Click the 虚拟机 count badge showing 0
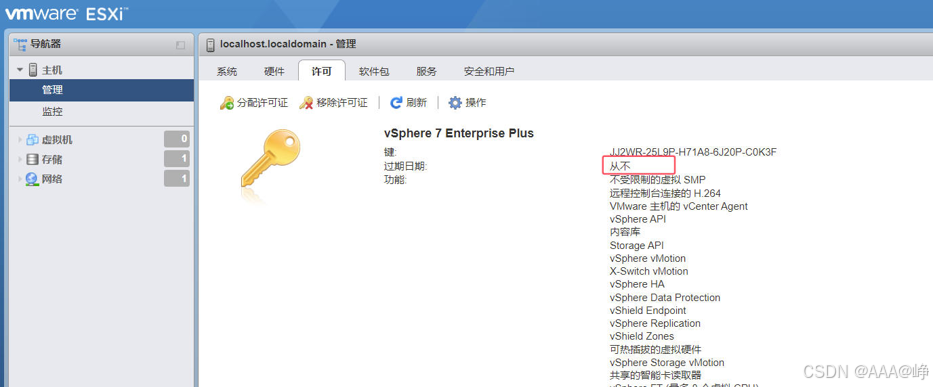 177,139
